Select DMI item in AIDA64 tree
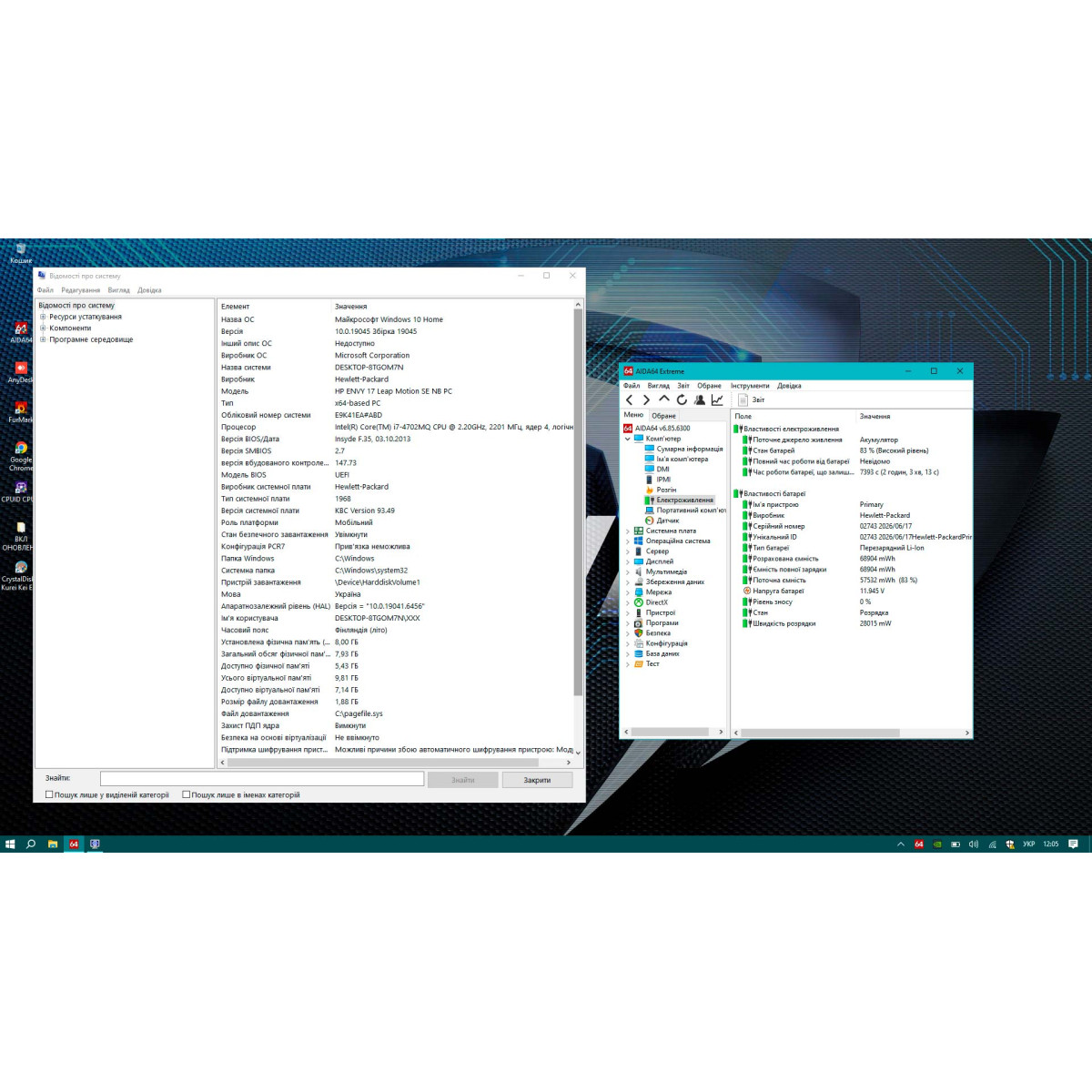Image resolution: width=1092 pixels, height=1092 pixels. pos(657,469)
